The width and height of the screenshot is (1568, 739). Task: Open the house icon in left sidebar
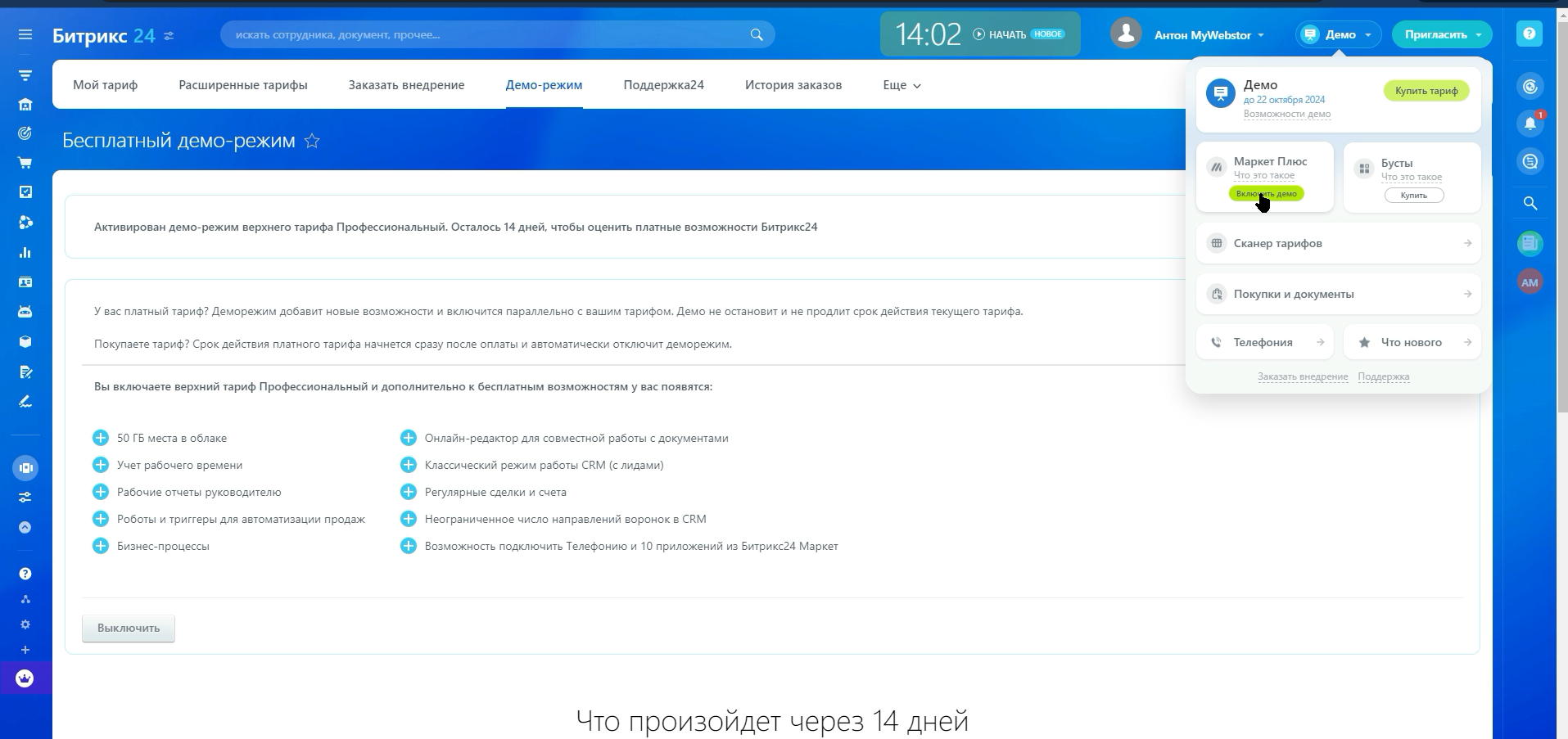pos(25,104)
